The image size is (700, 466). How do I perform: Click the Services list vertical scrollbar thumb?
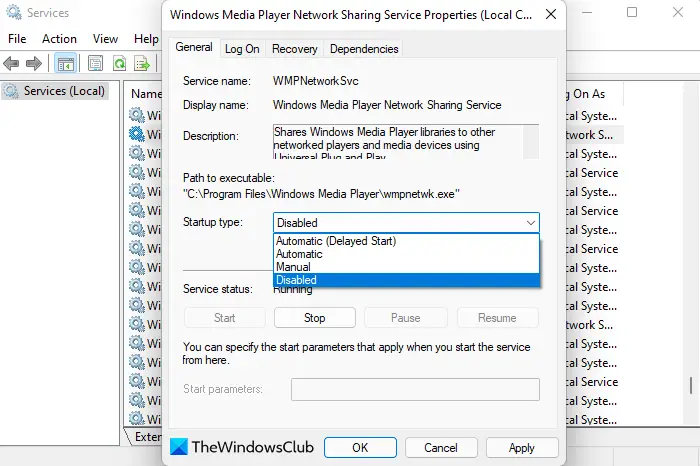pos(691,385)
